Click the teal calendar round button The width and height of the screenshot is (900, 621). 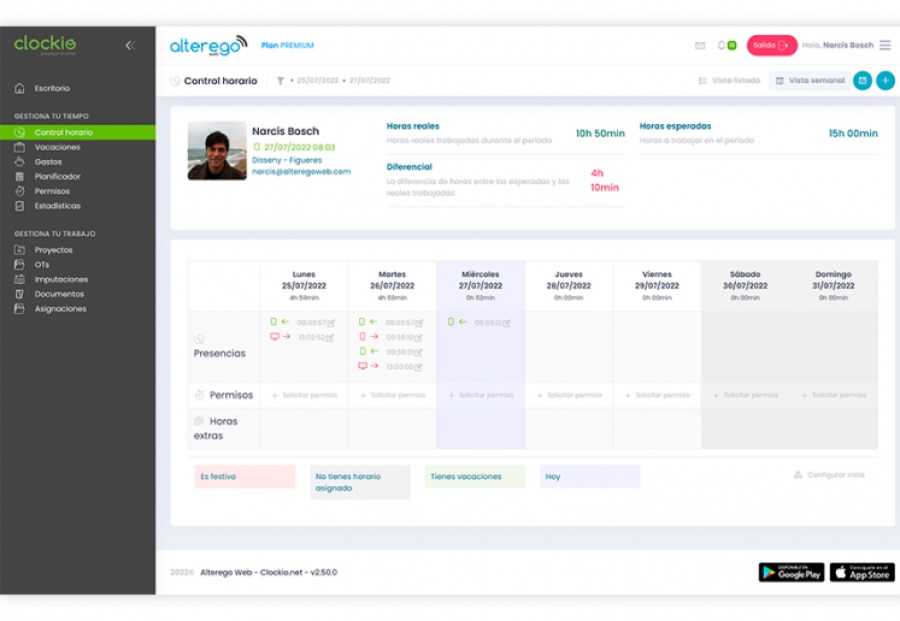[x=862, y=81]
